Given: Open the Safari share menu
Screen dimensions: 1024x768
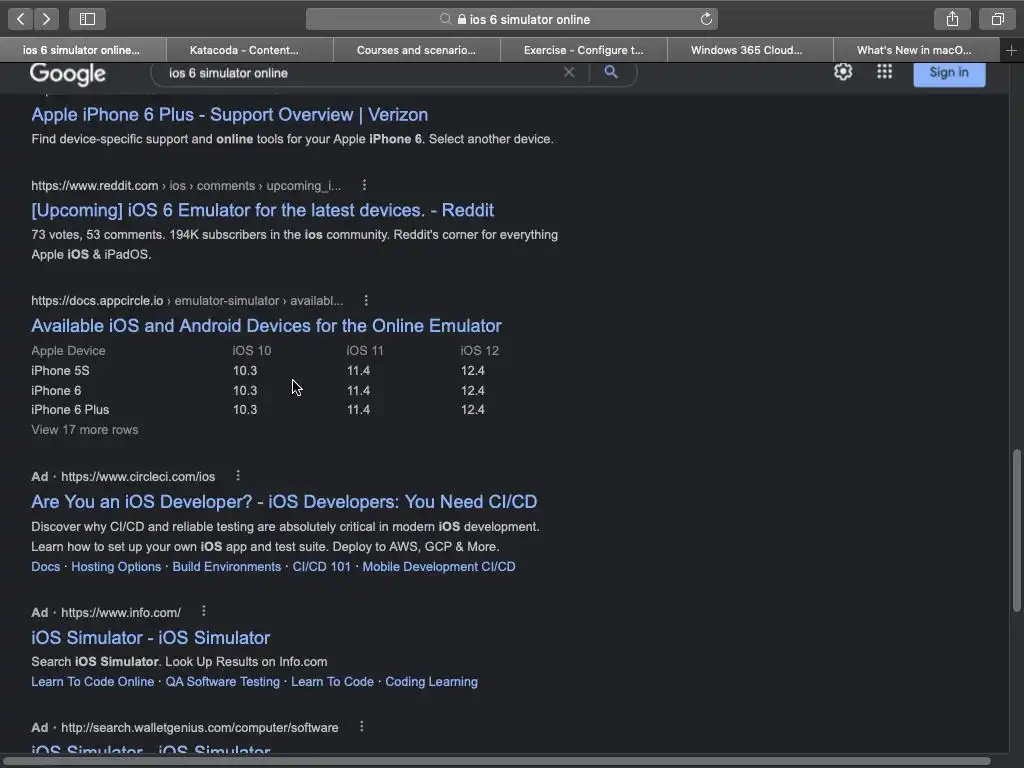Looking at the screenshot, I should (x=952, y=19).
